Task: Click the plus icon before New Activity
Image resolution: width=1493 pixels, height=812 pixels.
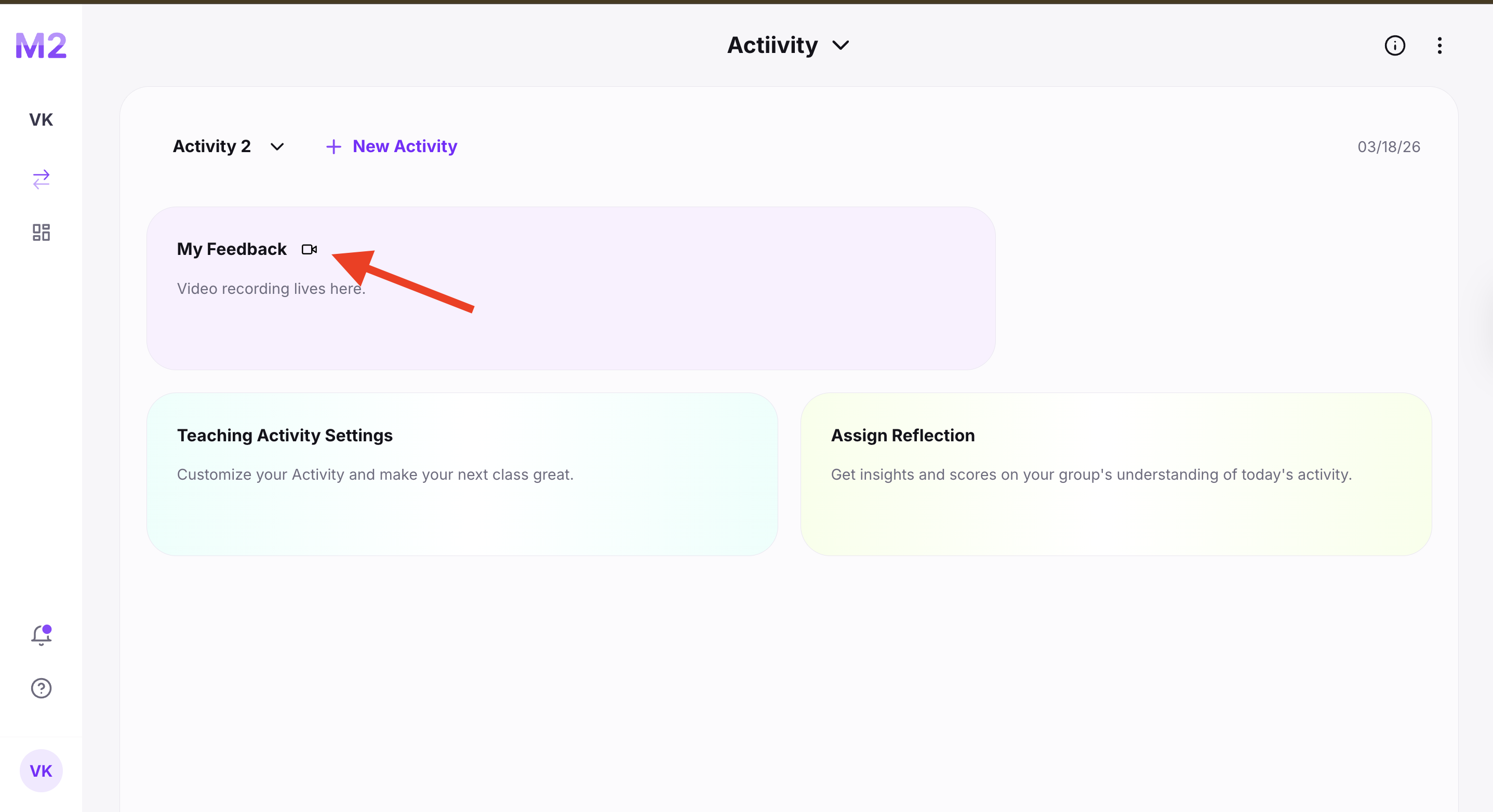Action: tap(334, 147)
